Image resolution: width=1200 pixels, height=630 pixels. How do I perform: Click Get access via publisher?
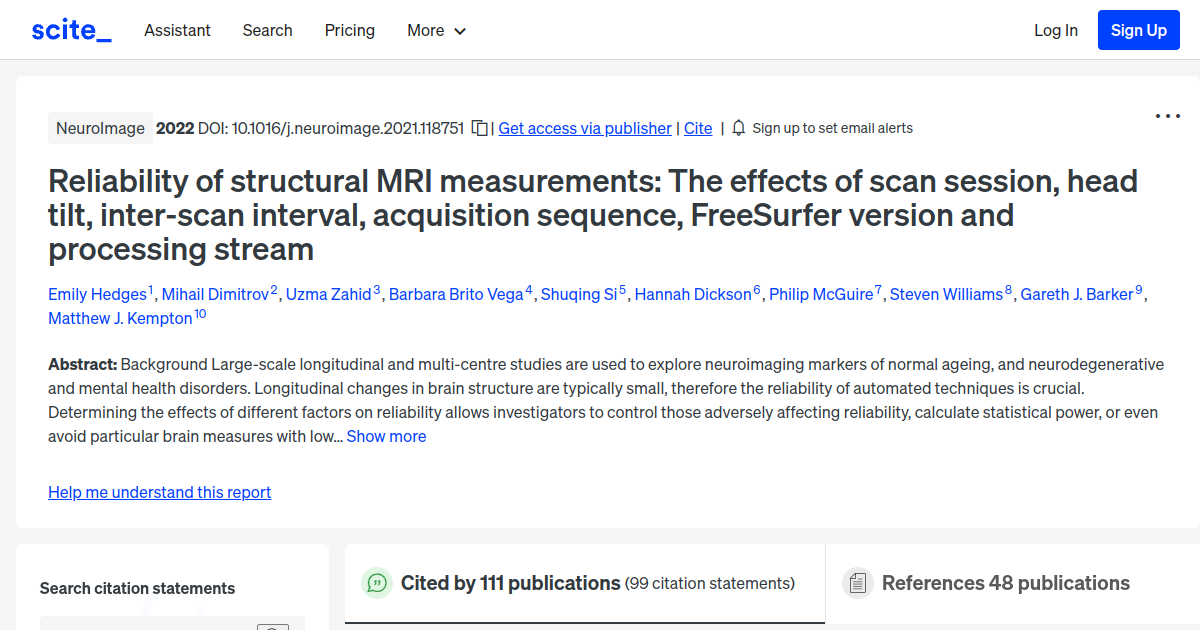(x=584, y=128)
